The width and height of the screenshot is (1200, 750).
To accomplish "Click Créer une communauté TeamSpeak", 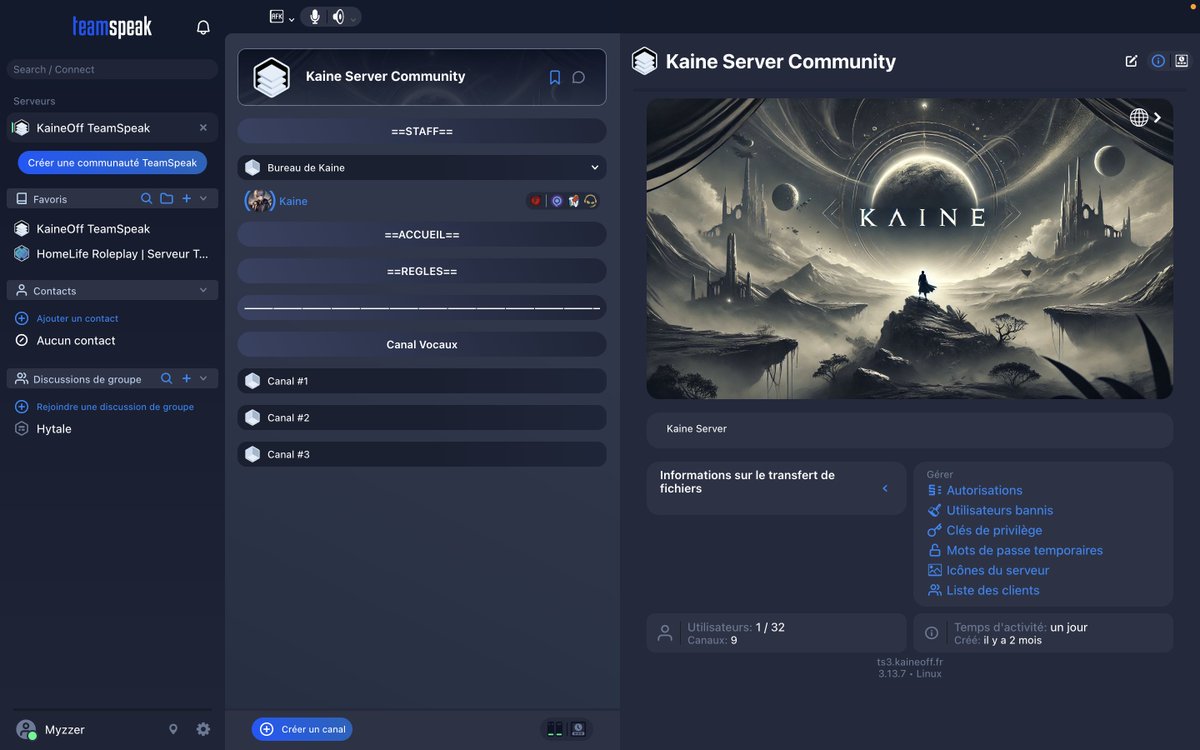I will coord(112,162).
